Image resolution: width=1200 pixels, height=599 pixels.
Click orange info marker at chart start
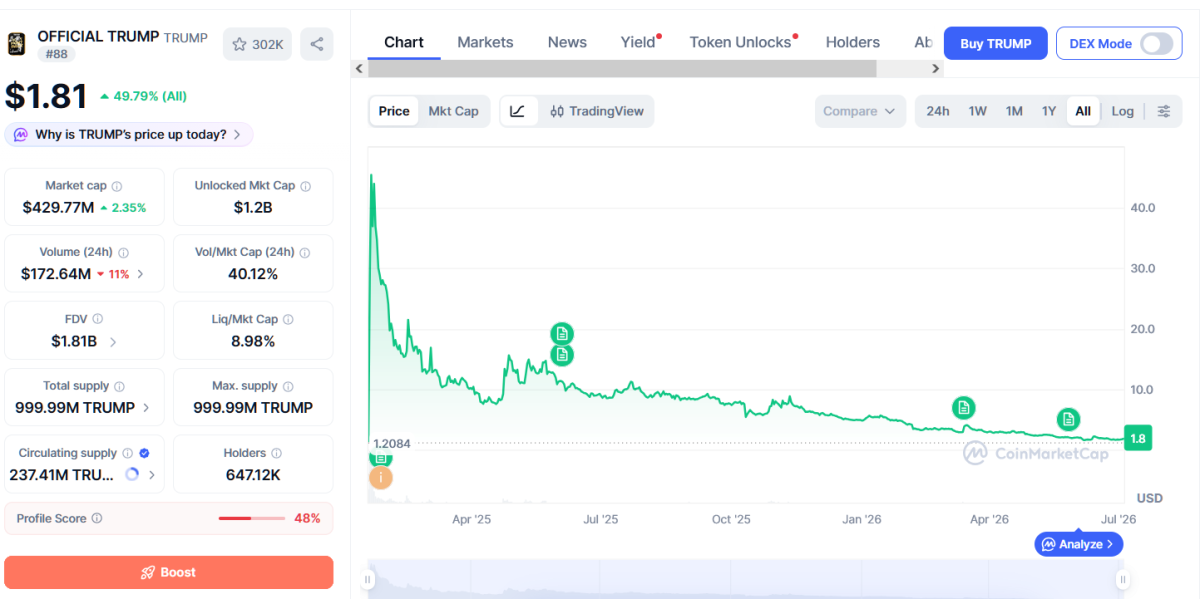coord(380,478)
